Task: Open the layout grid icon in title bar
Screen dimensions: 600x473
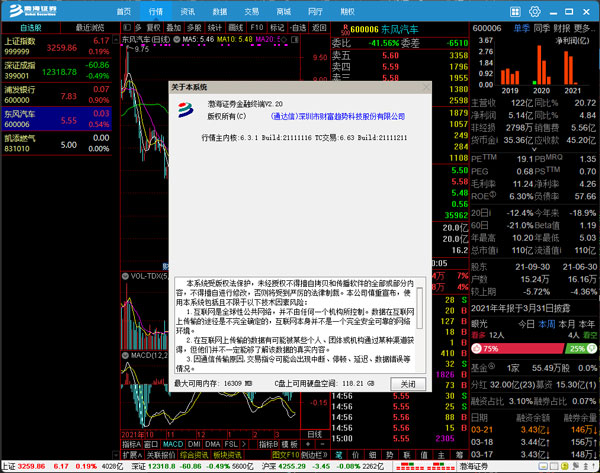Action: coord(515,12)
